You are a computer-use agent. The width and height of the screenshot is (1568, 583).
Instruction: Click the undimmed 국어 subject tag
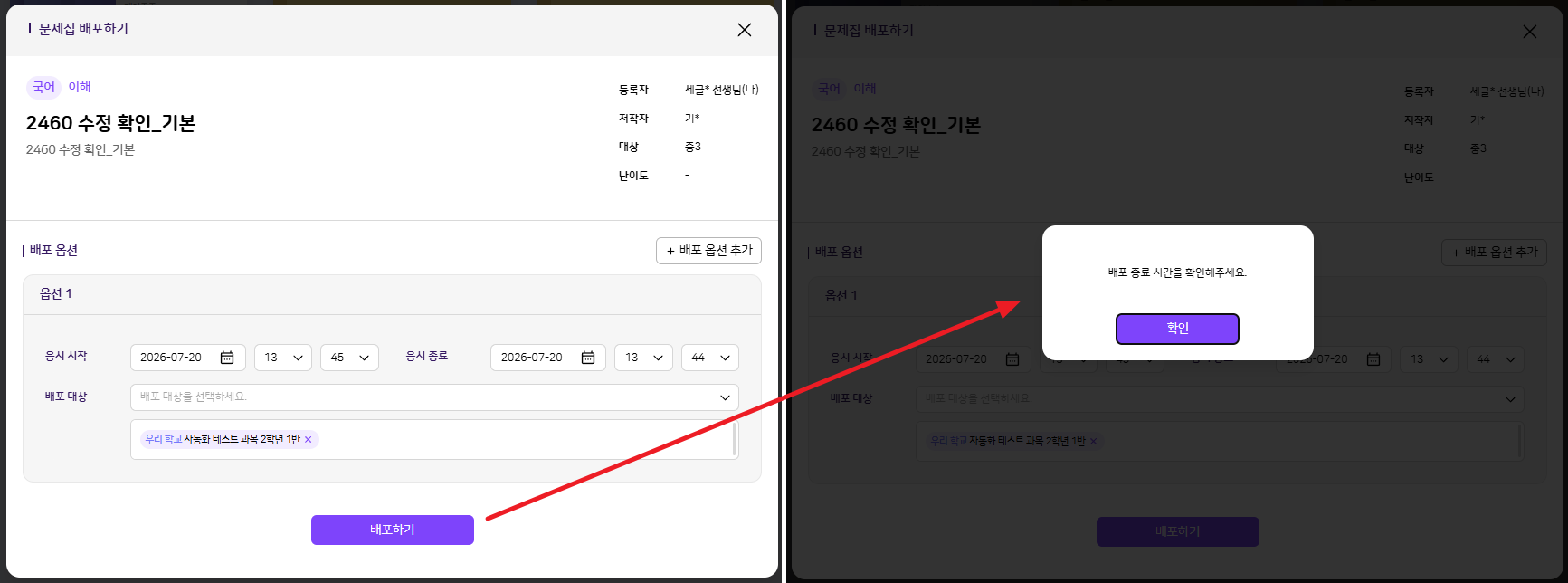point(43,87)
